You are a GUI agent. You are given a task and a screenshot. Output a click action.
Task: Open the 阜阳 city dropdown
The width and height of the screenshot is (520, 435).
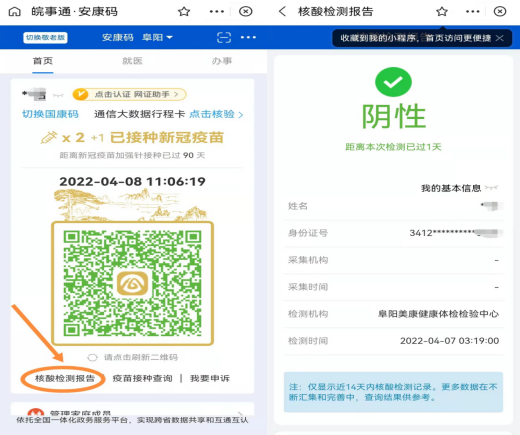157,37
